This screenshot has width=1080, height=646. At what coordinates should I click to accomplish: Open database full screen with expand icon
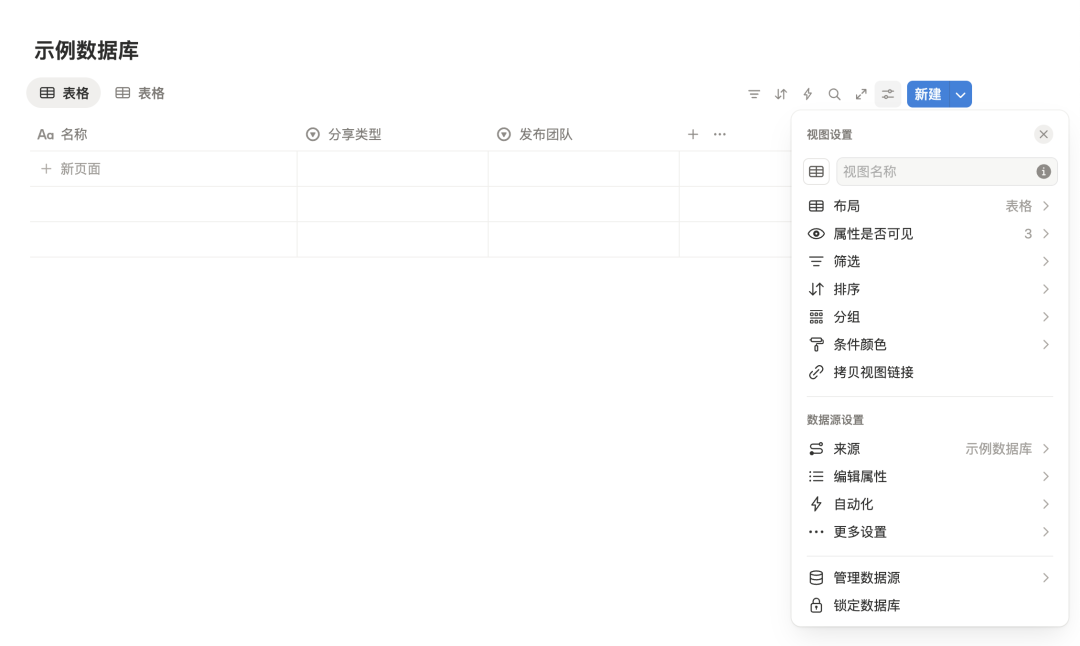(x=861, y=94)
